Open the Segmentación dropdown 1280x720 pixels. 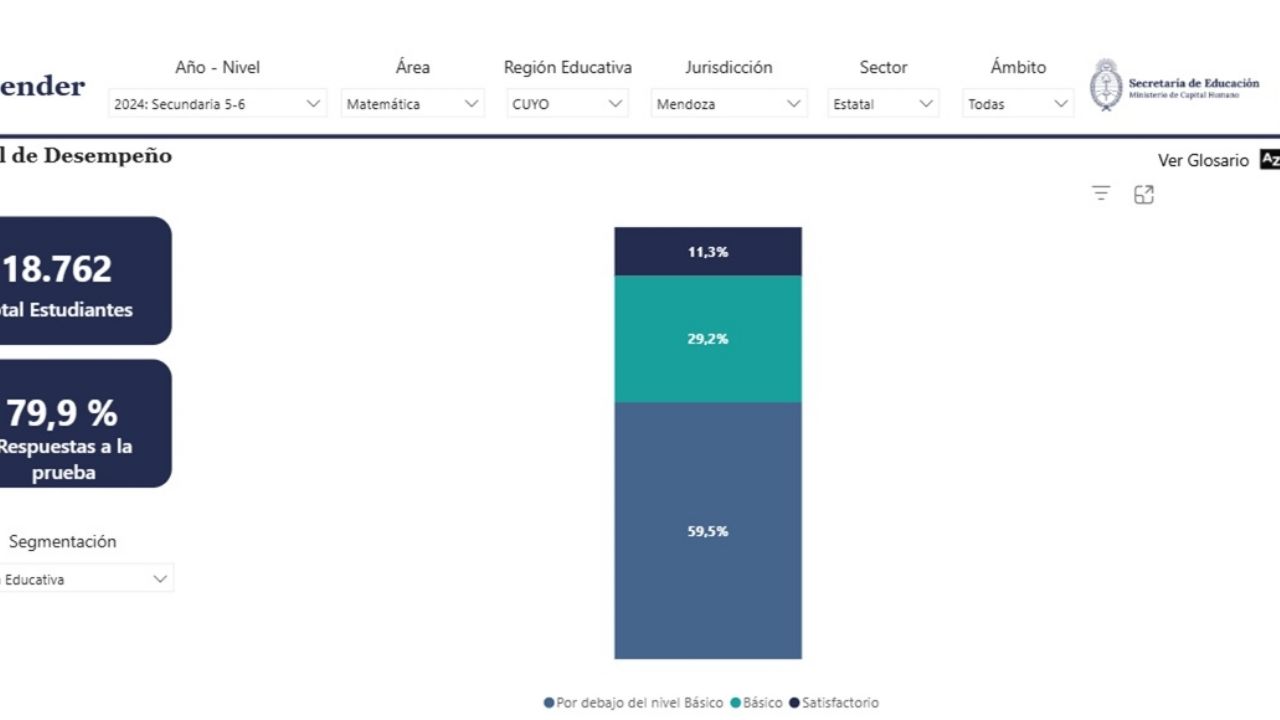[85, 579]
